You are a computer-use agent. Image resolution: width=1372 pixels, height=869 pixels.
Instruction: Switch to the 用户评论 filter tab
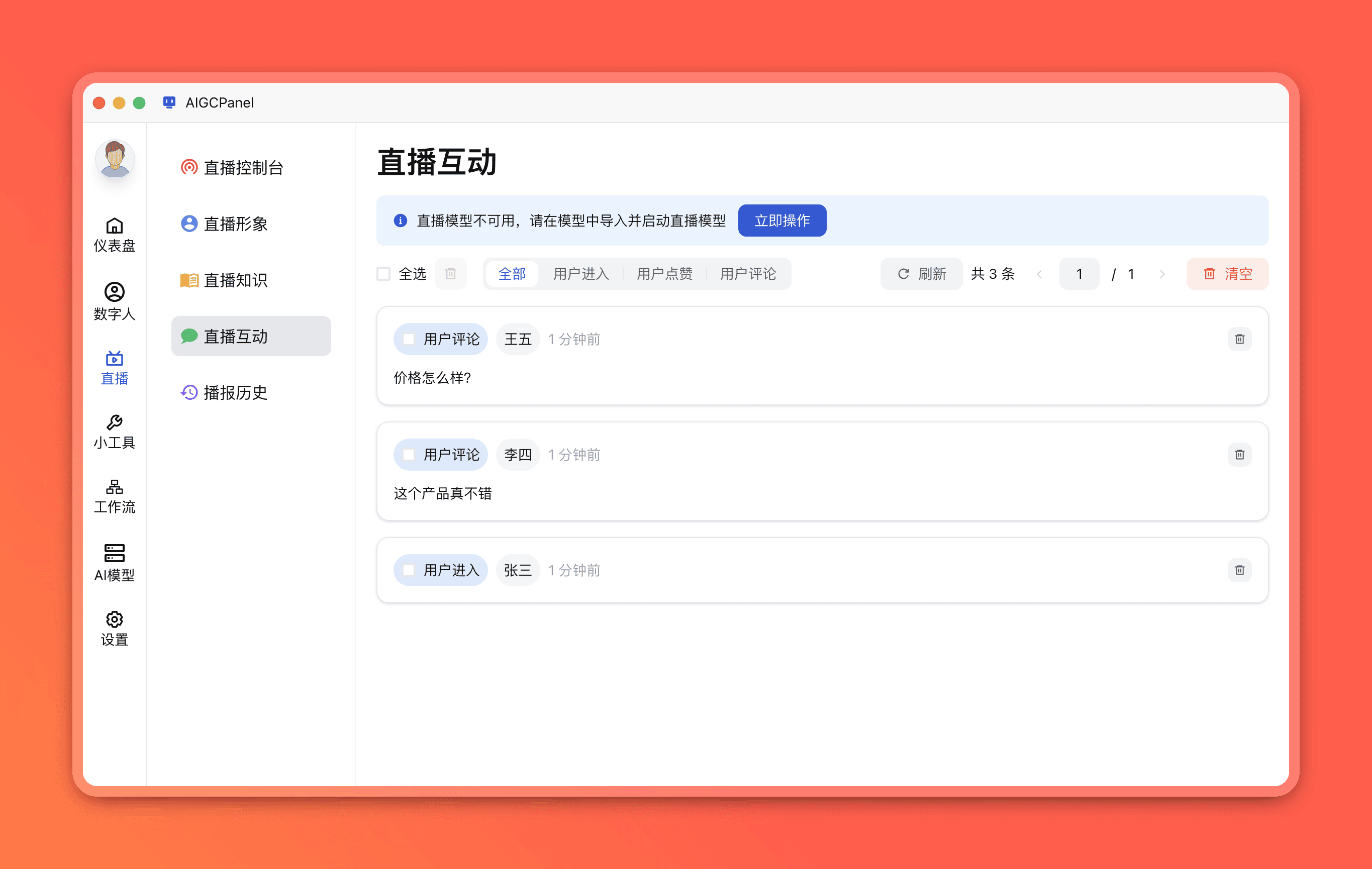[748, 274]
